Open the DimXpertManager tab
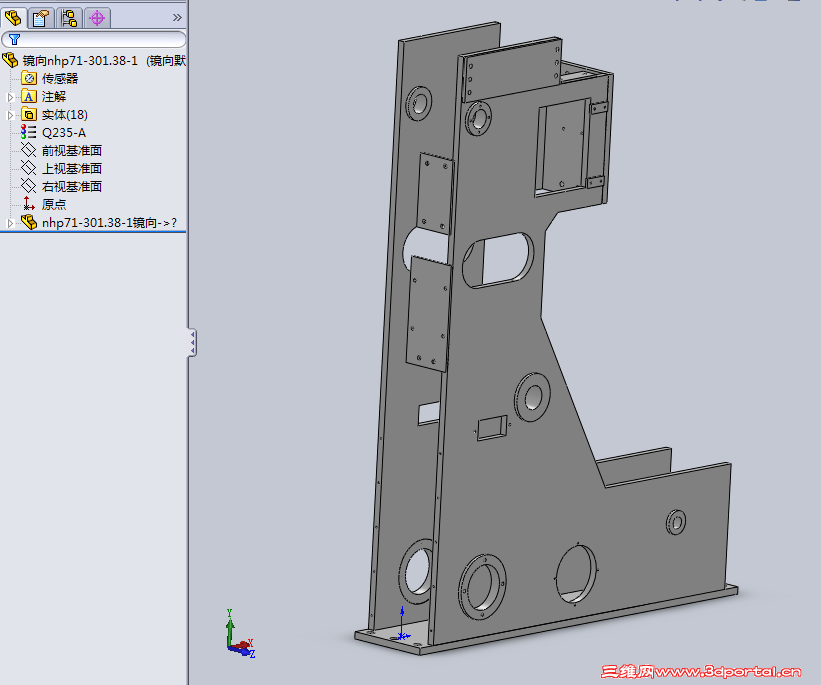Viewport: 821px width, 685px height. pos(97,18)
